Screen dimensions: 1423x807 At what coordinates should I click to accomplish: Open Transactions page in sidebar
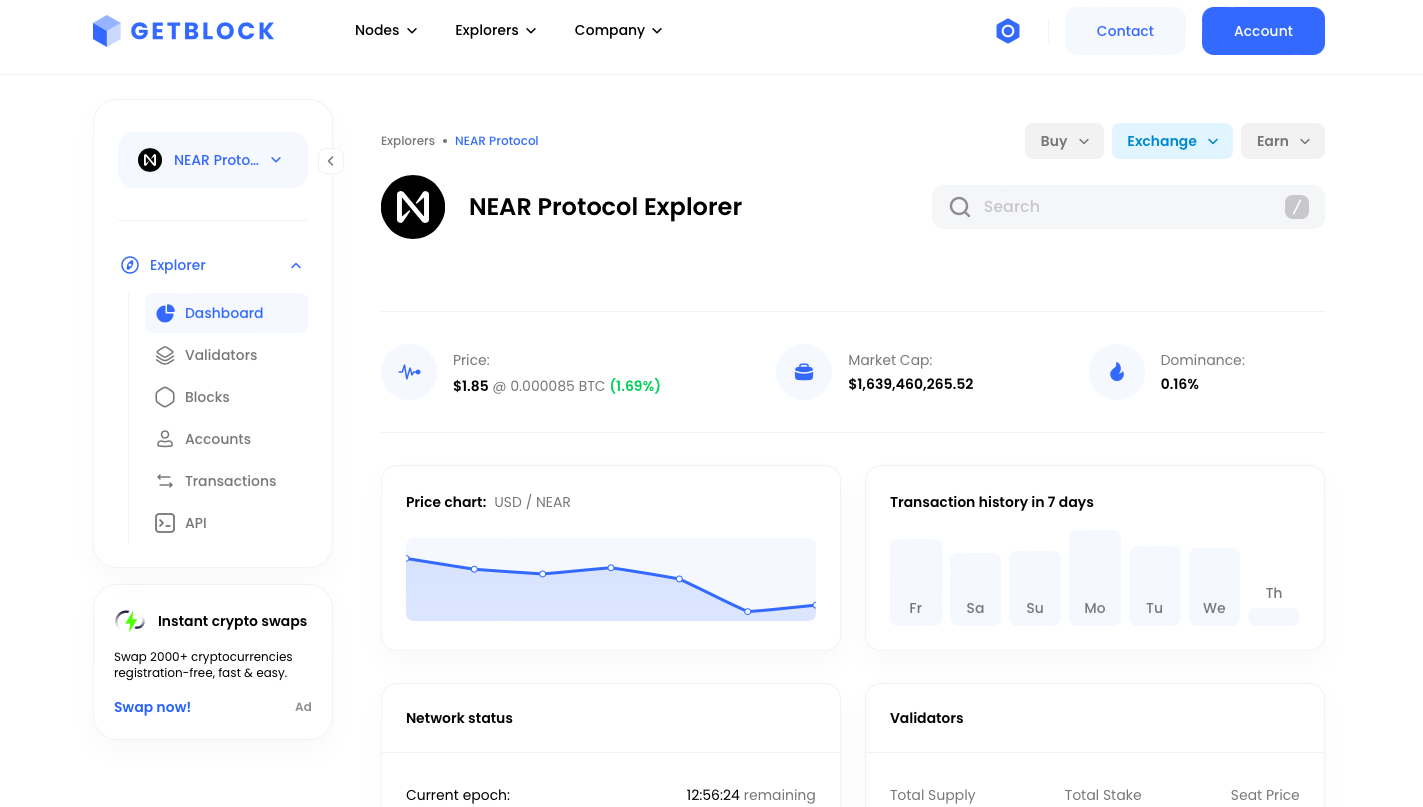click(226, 481)
